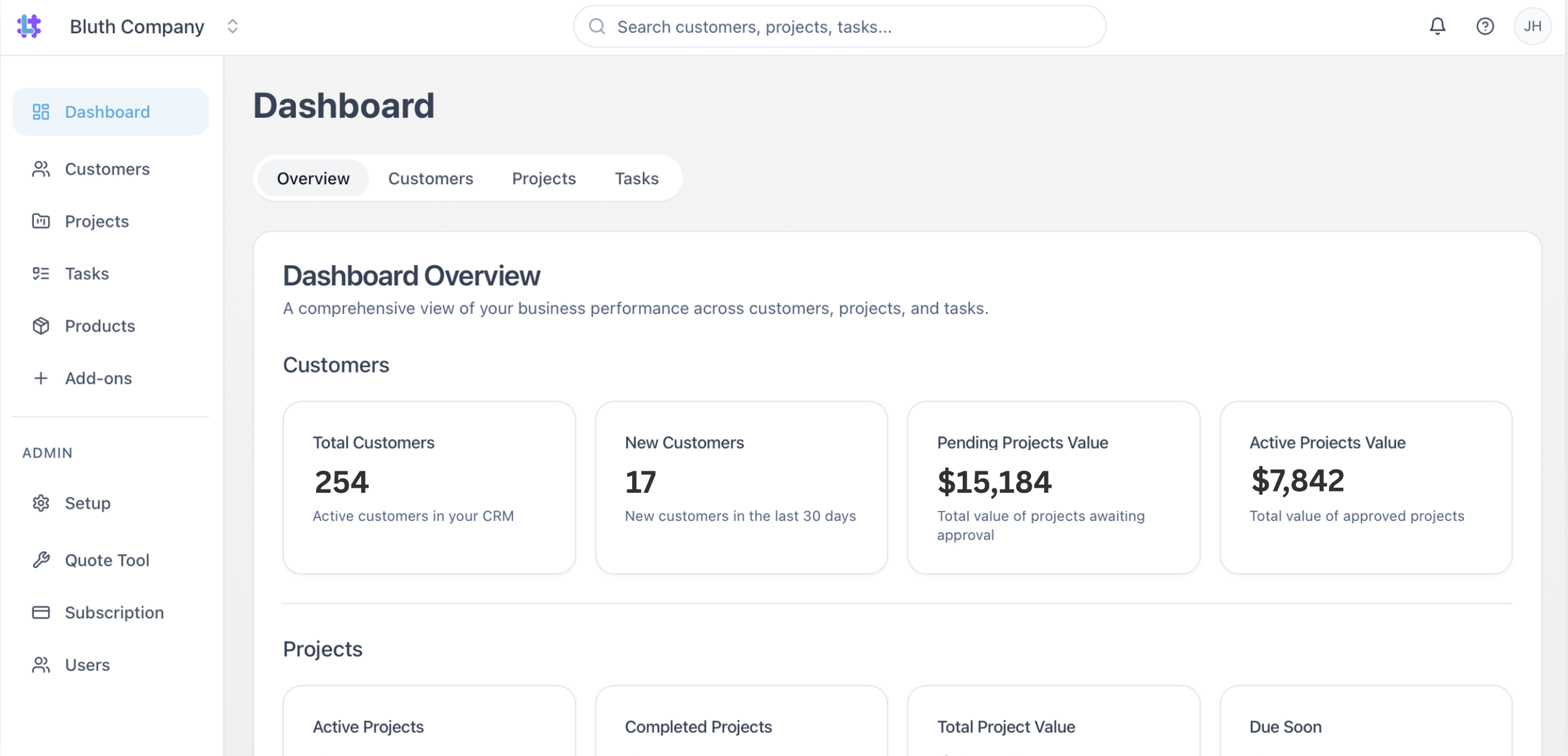This screenshot has height=756, width=1568.
Task: Select the Tasks dashboard tab
Action: (x=636, y=179)
